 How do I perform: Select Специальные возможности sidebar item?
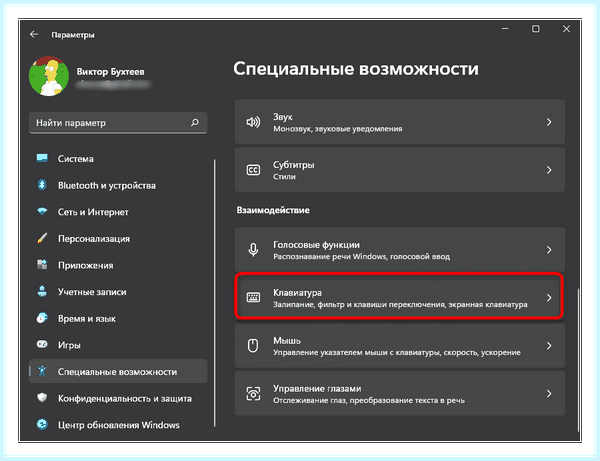click(x=118, y=371)
